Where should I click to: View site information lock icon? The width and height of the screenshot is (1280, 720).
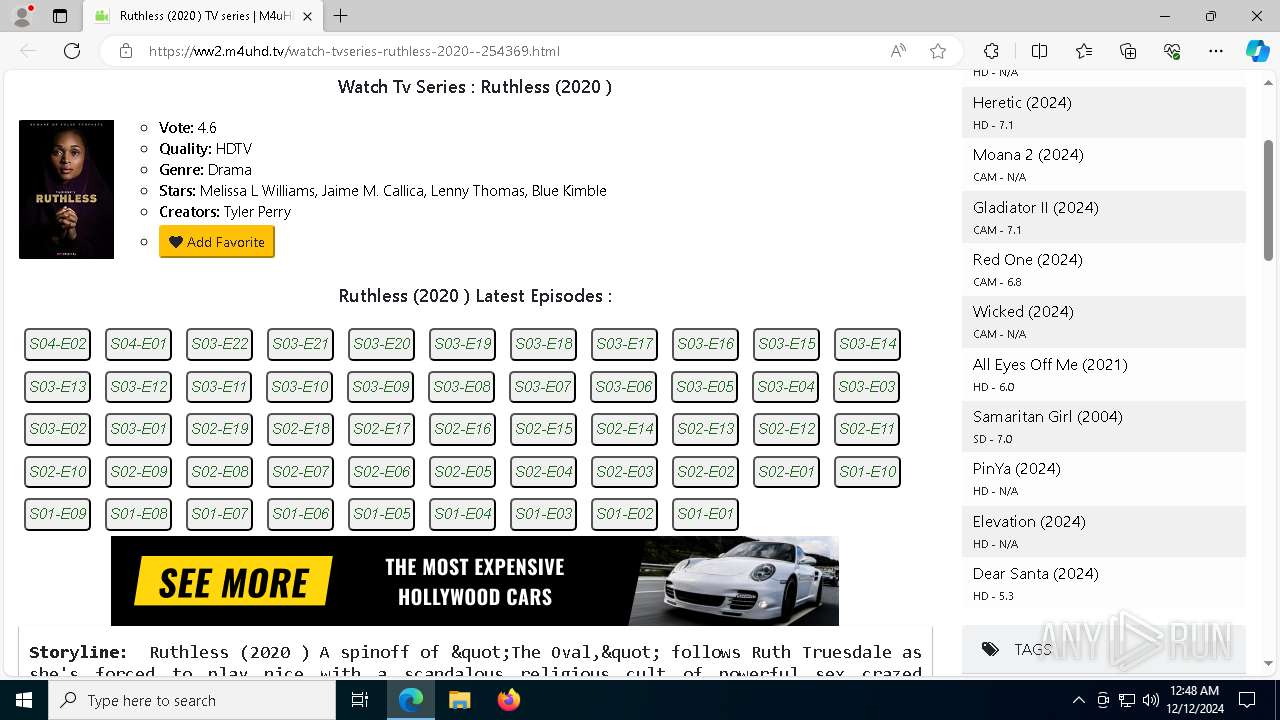126,51
